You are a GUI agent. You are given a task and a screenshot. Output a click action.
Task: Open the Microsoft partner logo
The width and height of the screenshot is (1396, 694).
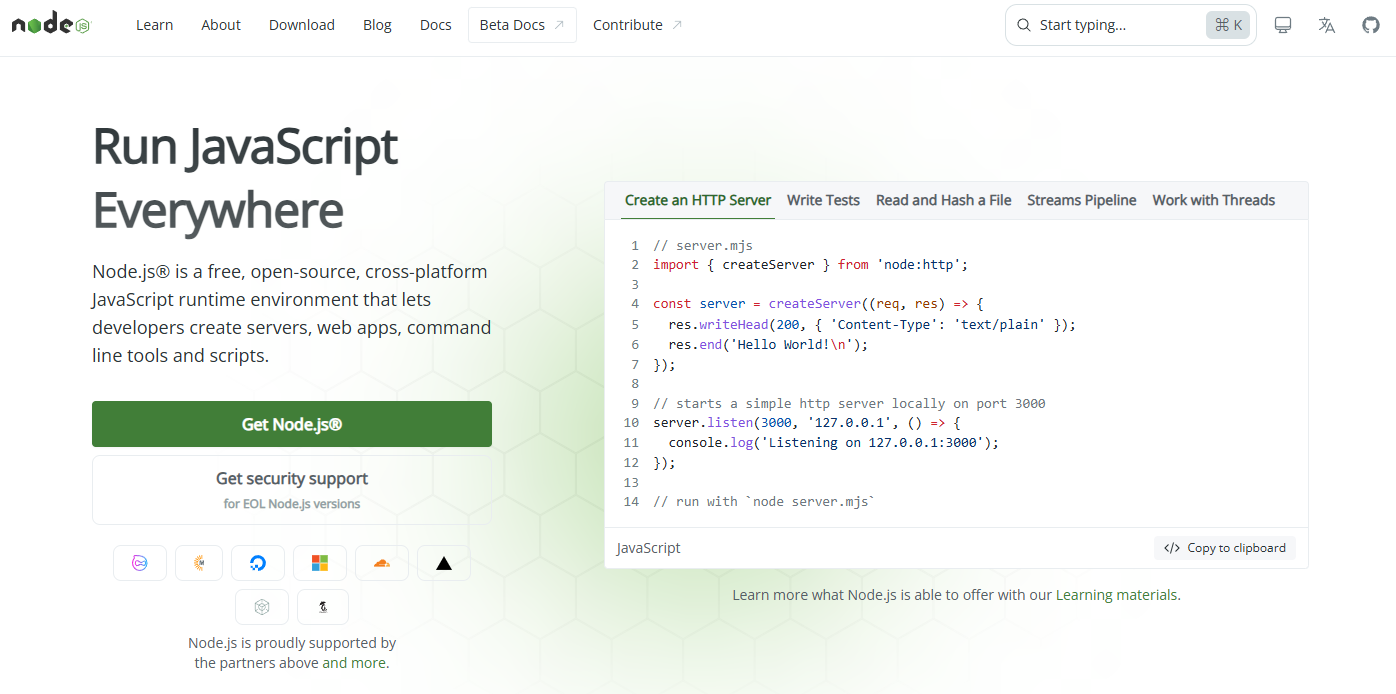[320, 563]
